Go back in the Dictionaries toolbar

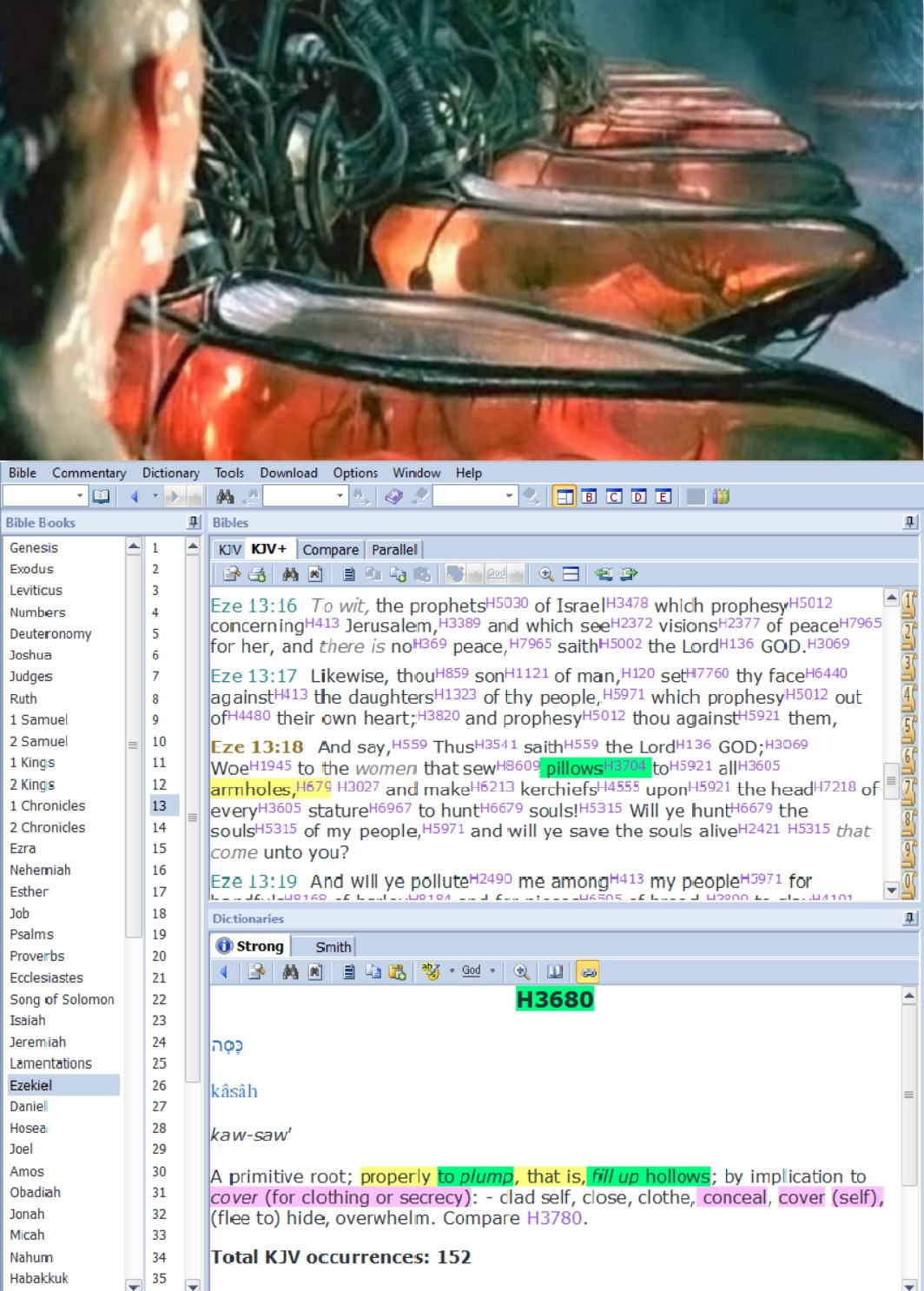(224, 971)
